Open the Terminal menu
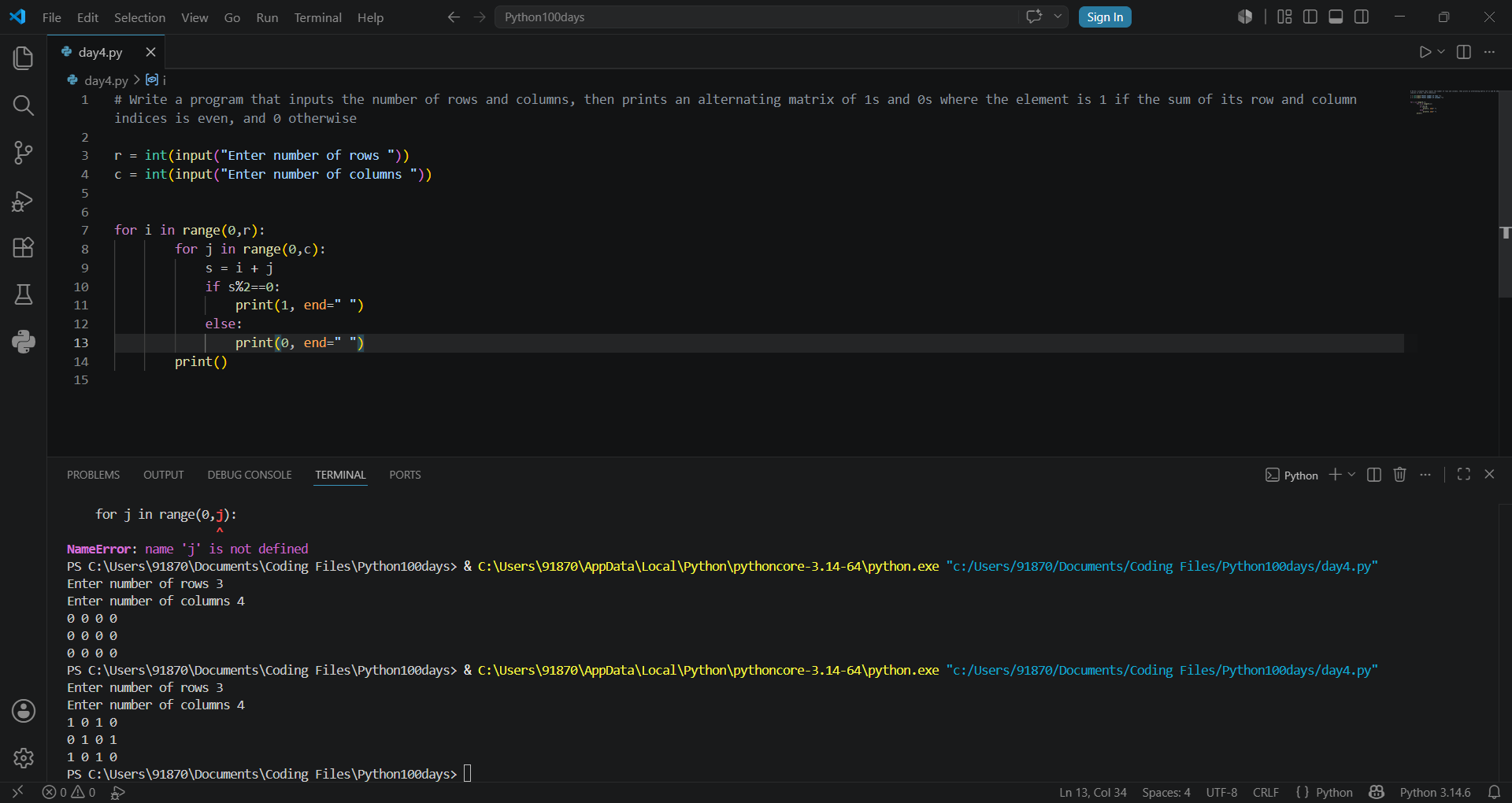The image size is (1512, 803). (x=317, y=17)
